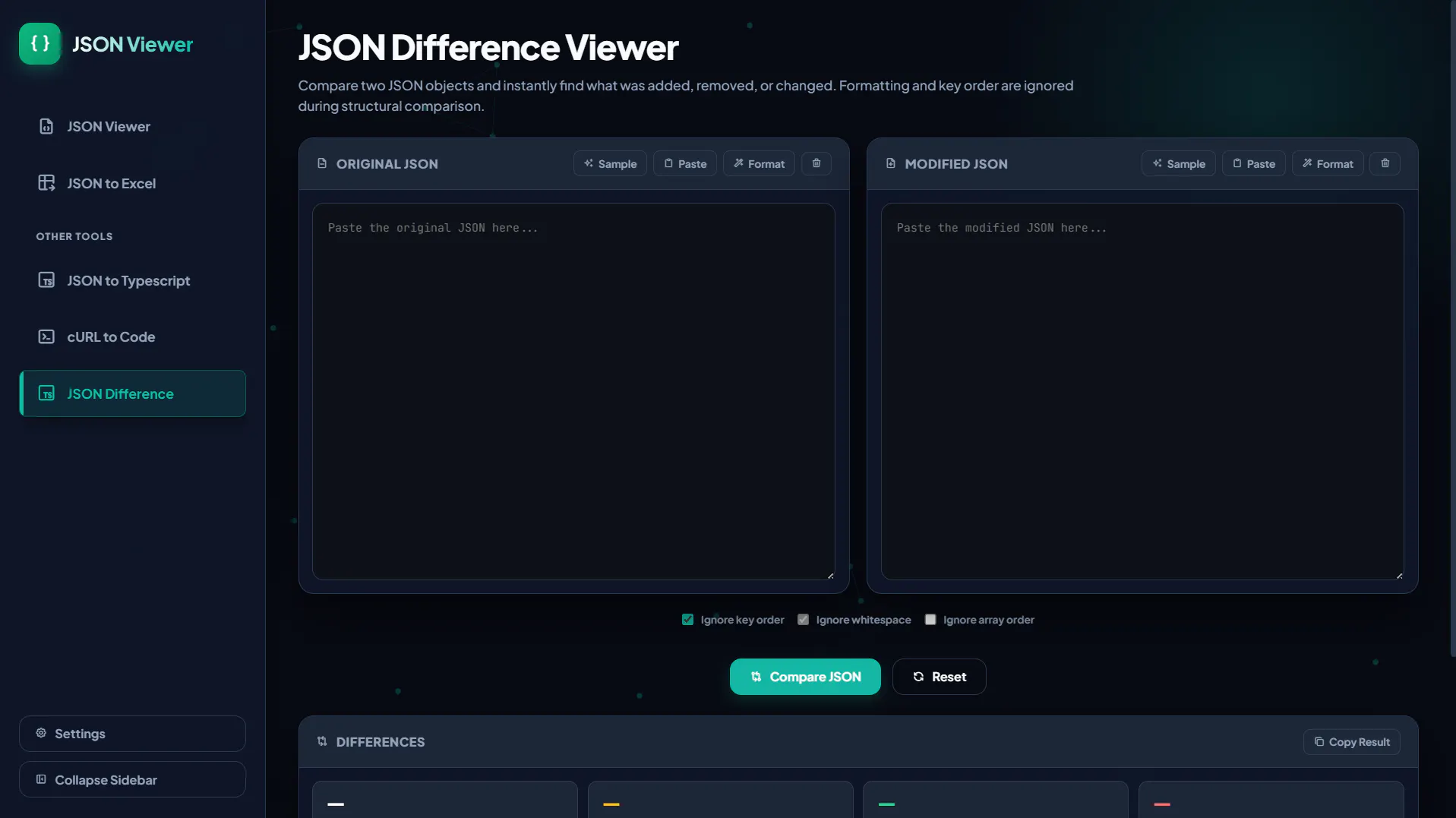Open the JSON to Excel tool

pos(132,183)
